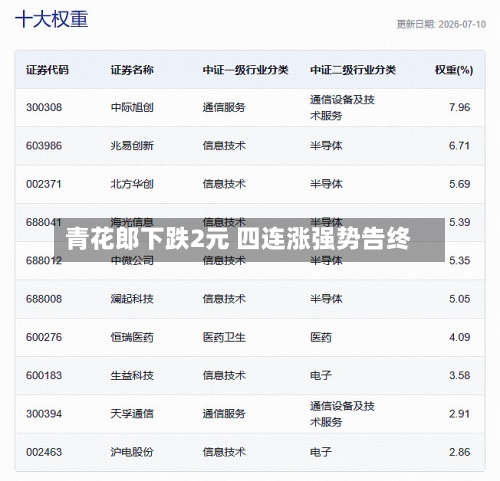Viewport: 500px width, 481px height.
Task: Click security code 600183
Action: 44,375
